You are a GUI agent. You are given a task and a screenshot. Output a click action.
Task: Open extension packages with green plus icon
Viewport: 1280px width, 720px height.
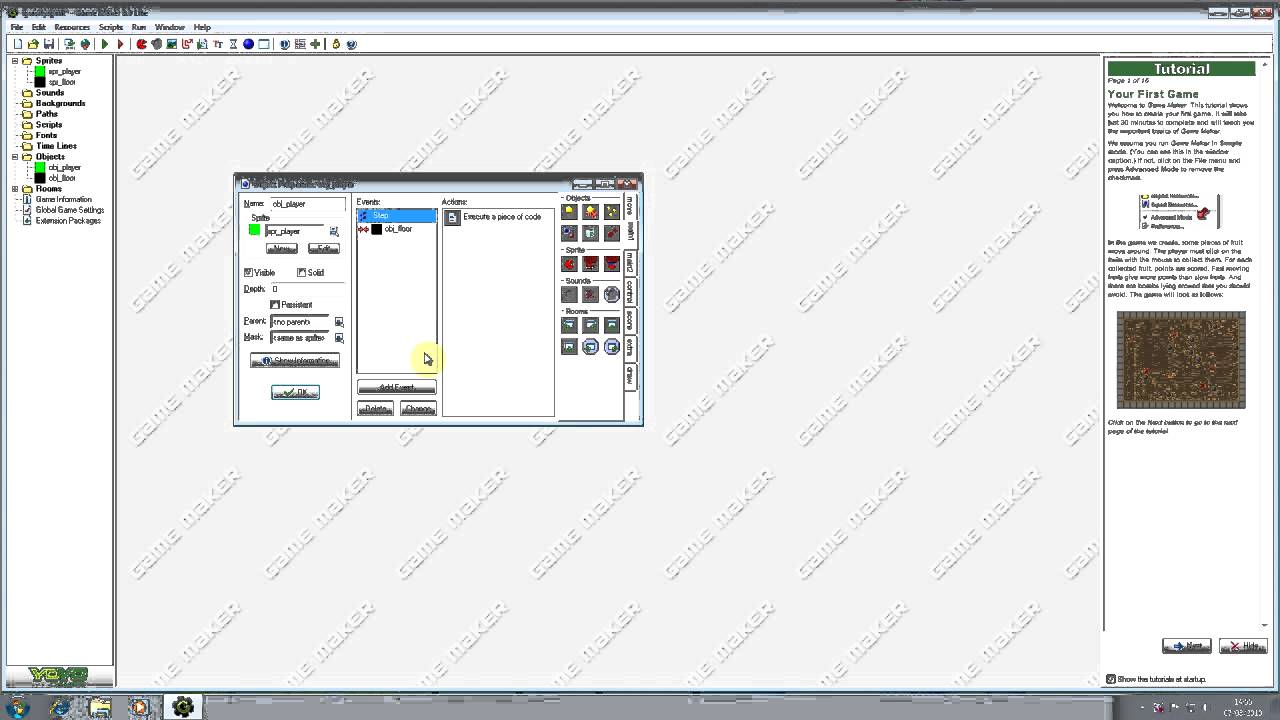[x=315, y=44]
